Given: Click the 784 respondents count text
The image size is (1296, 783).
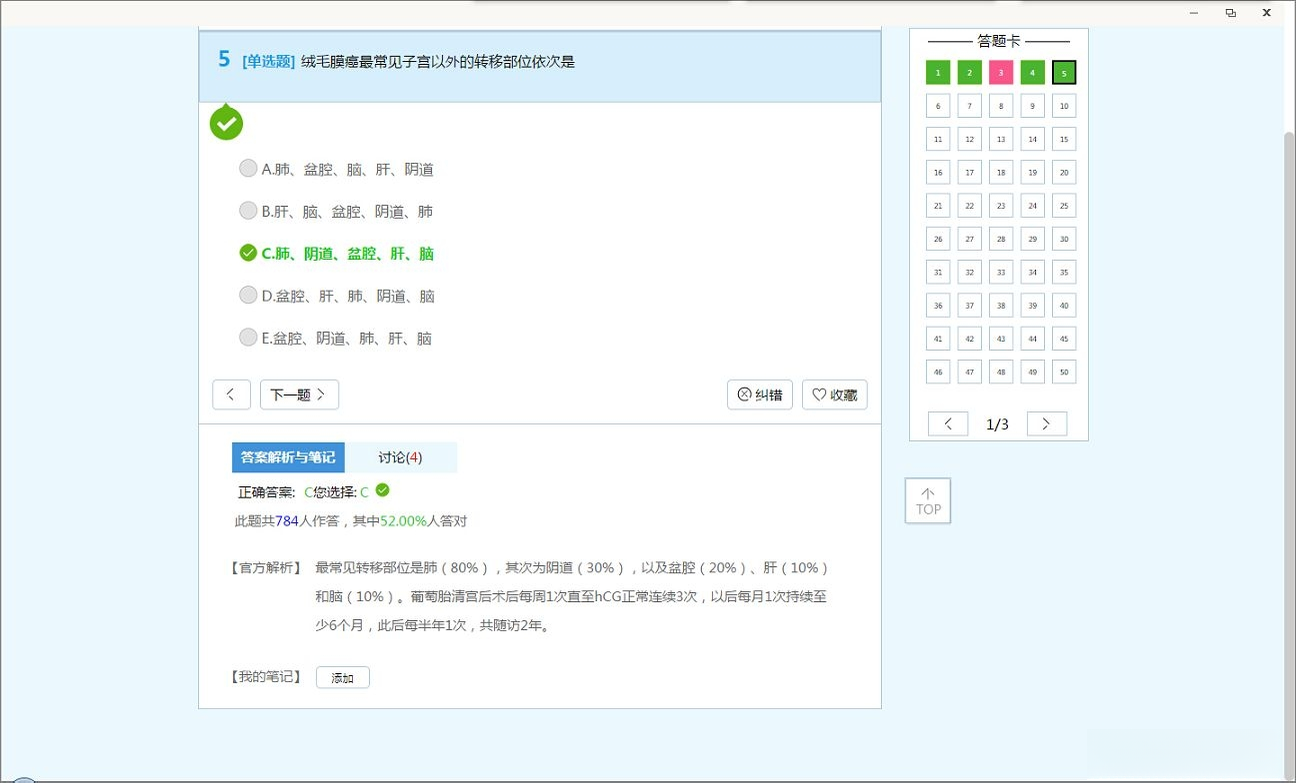Looking at the screenshot, I should [x=287, y=521].
